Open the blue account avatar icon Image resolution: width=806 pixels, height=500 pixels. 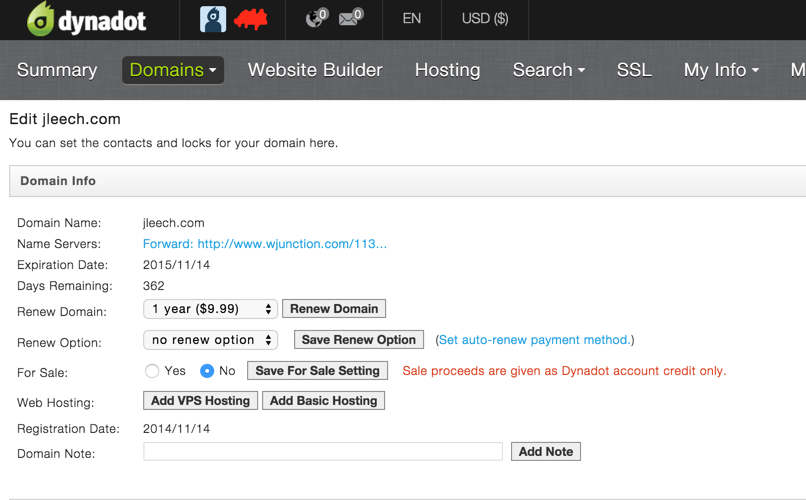[x=213, y=19]
